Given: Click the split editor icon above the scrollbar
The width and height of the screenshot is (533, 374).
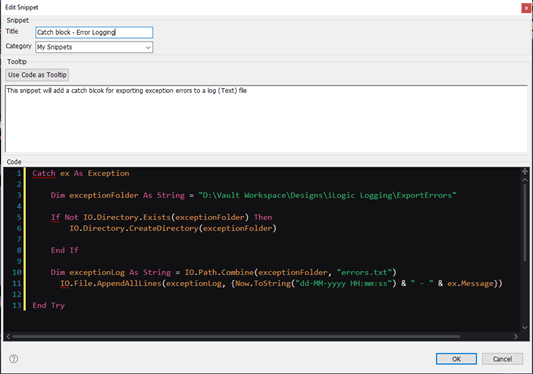Looking at the screenshot, I should pos(525,171).
